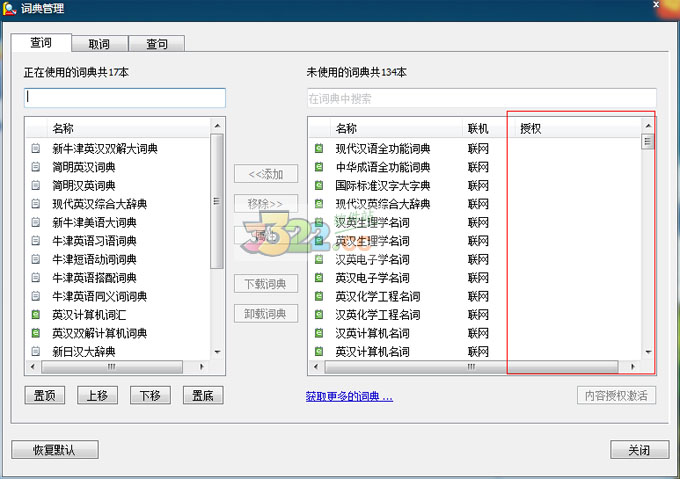Click the 卸载词典 button

(x=266, y=313)
